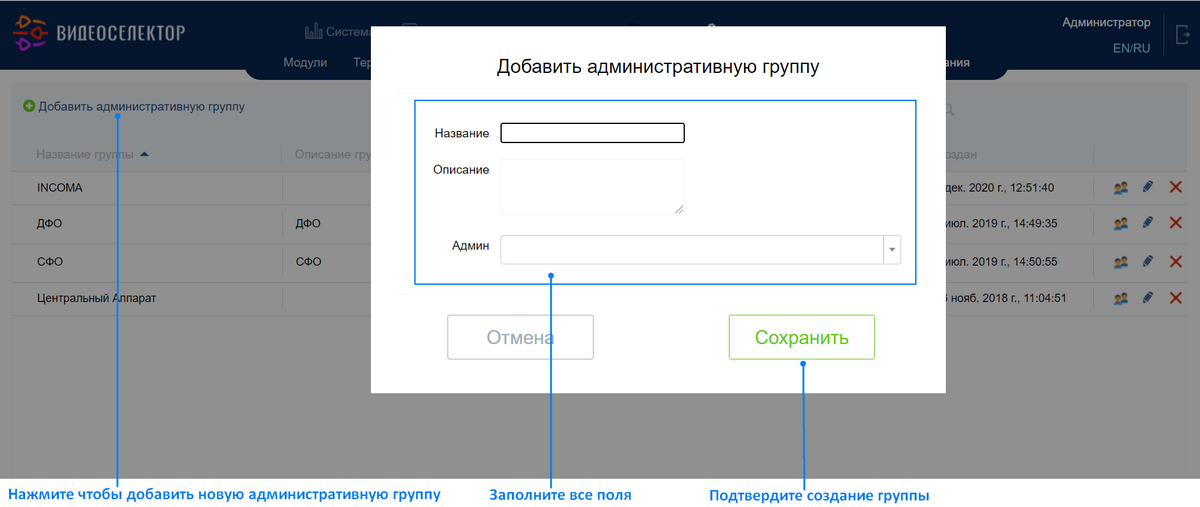Viewport: 1200px width, 507px height.
Task: Click 'Добавить административную группу' link
Action: (x=141, y=106)
